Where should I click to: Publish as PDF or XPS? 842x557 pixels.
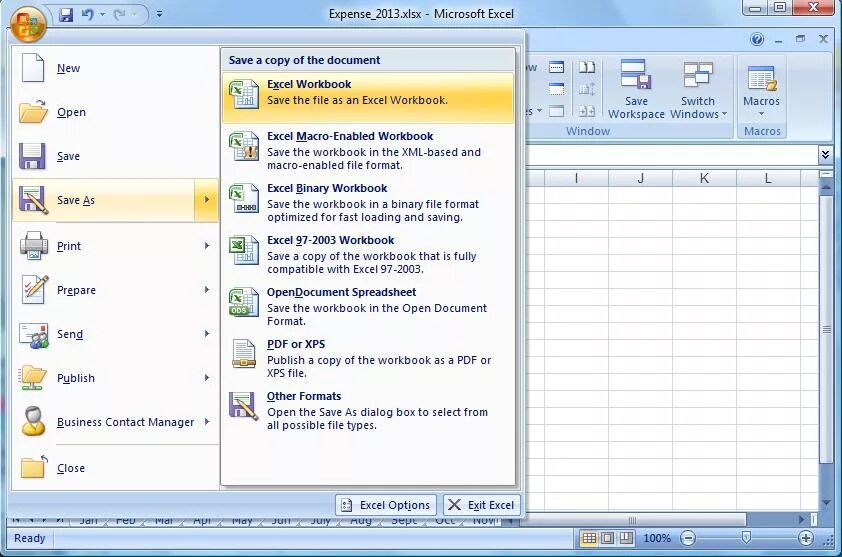tap(368, 359)
